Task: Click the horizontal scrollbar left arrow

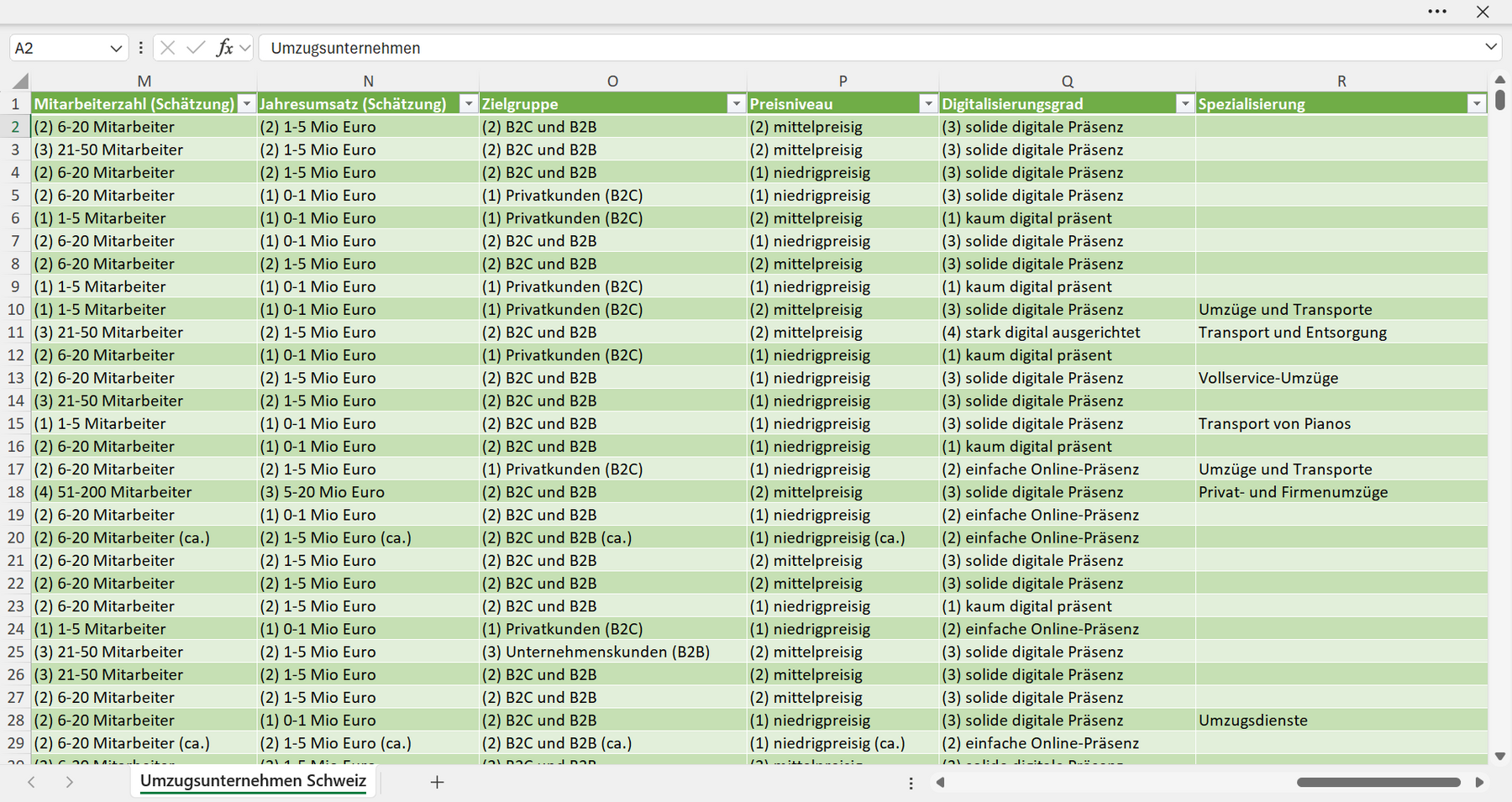Action: (940, 782)
